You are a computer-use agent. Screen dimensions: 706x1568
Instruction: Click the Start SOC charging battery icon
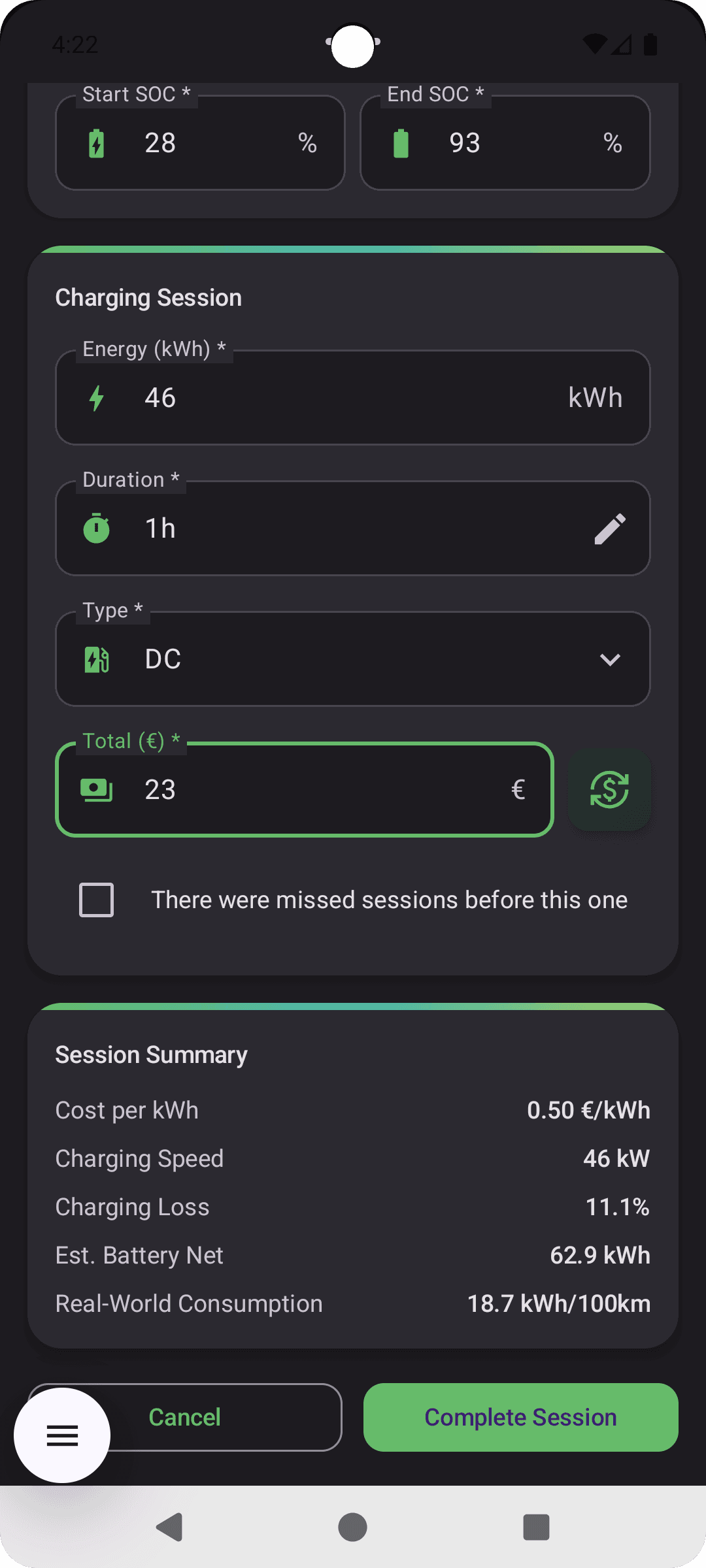[x=97, y=143]
